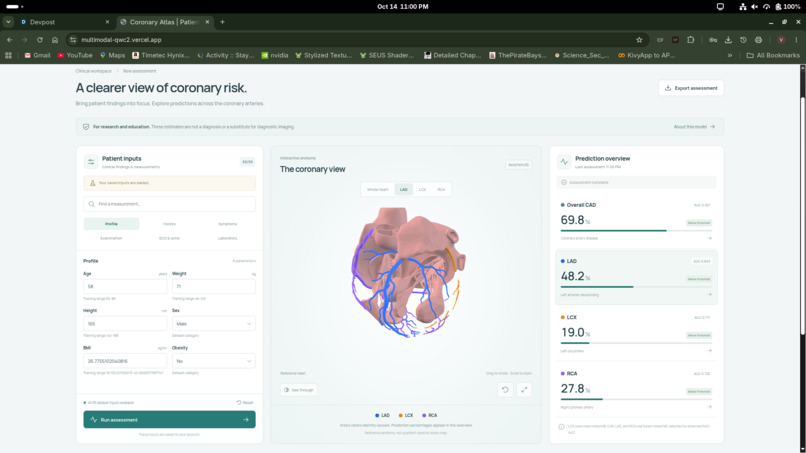Open RCA card details arrow

[709, 407]
